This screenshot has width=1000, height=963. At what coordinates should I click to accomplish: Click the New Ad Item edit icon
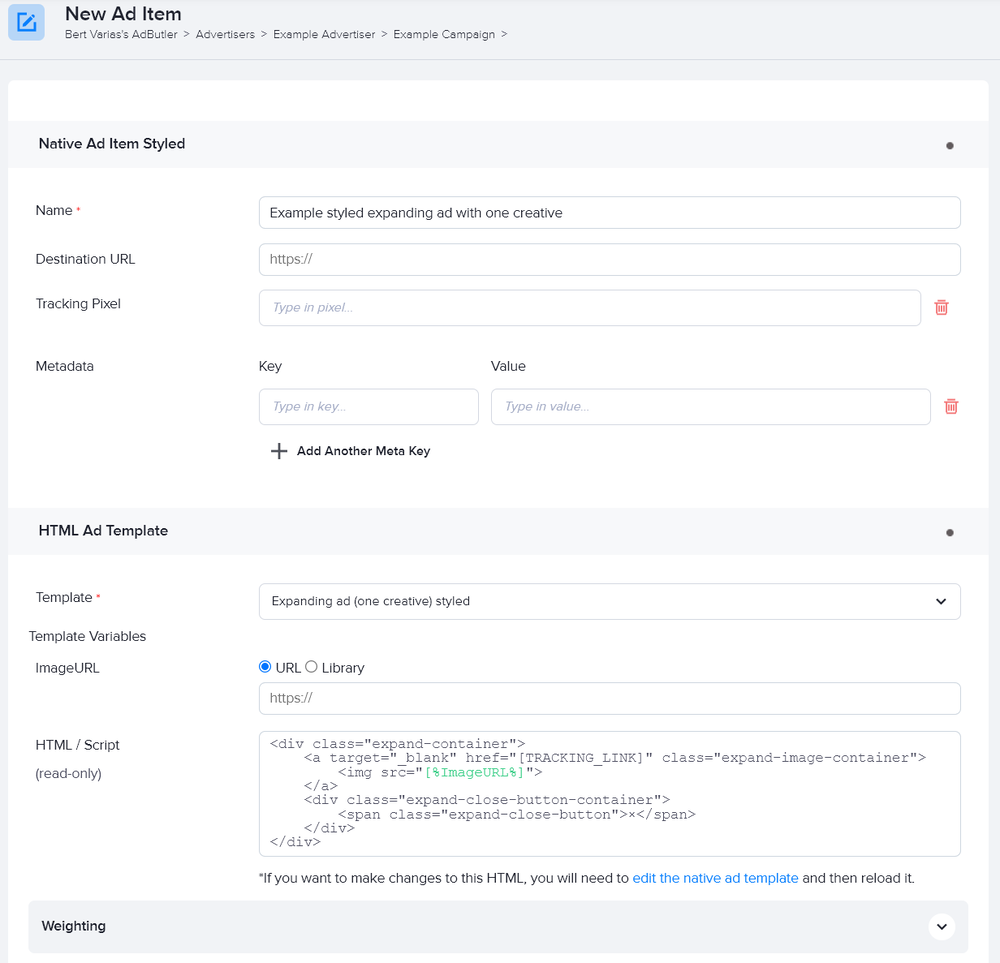point(26,22)
